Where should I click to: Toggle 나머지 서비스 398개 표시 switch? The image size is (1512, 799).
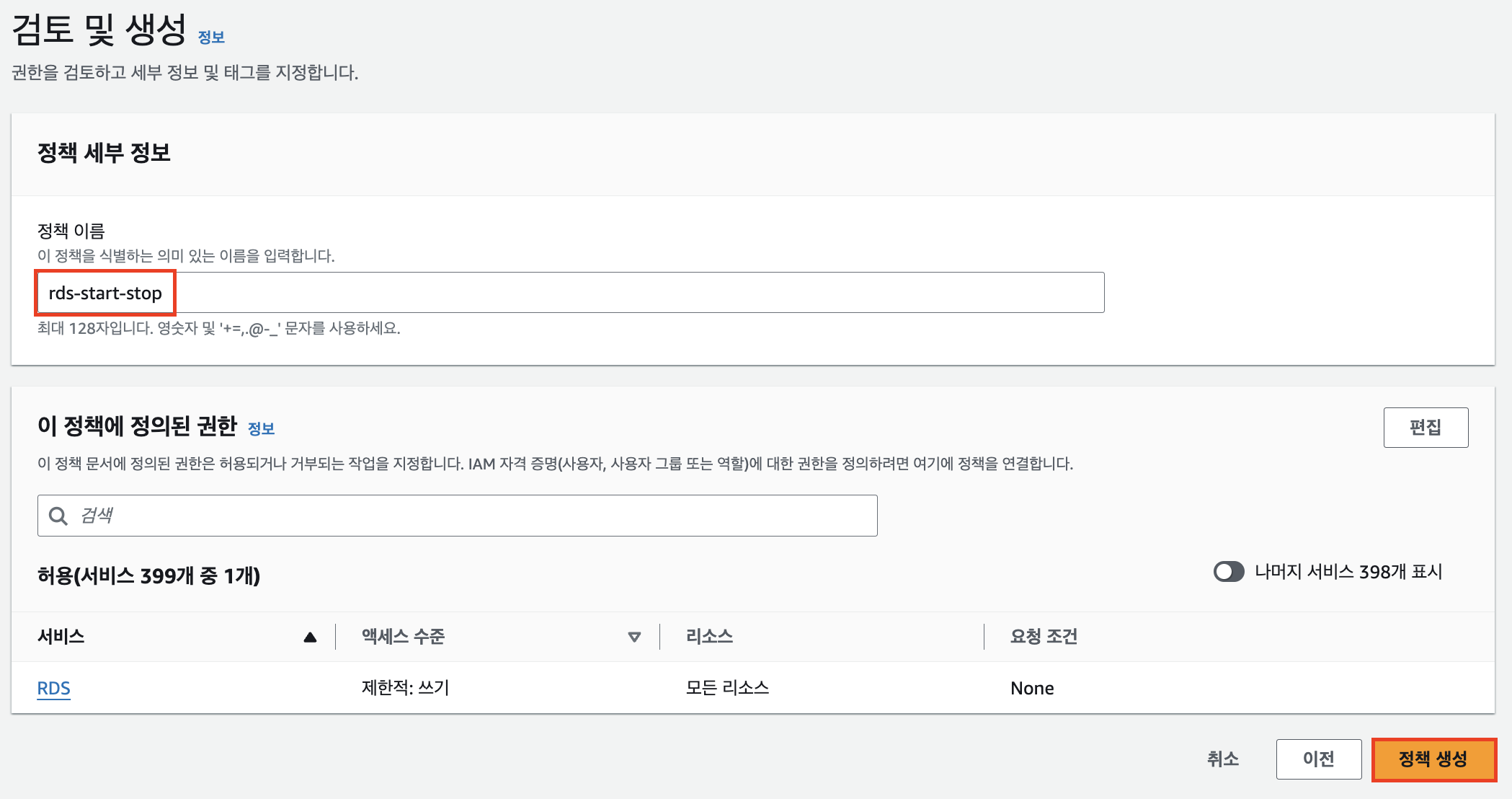click(x=1229, y=572)
